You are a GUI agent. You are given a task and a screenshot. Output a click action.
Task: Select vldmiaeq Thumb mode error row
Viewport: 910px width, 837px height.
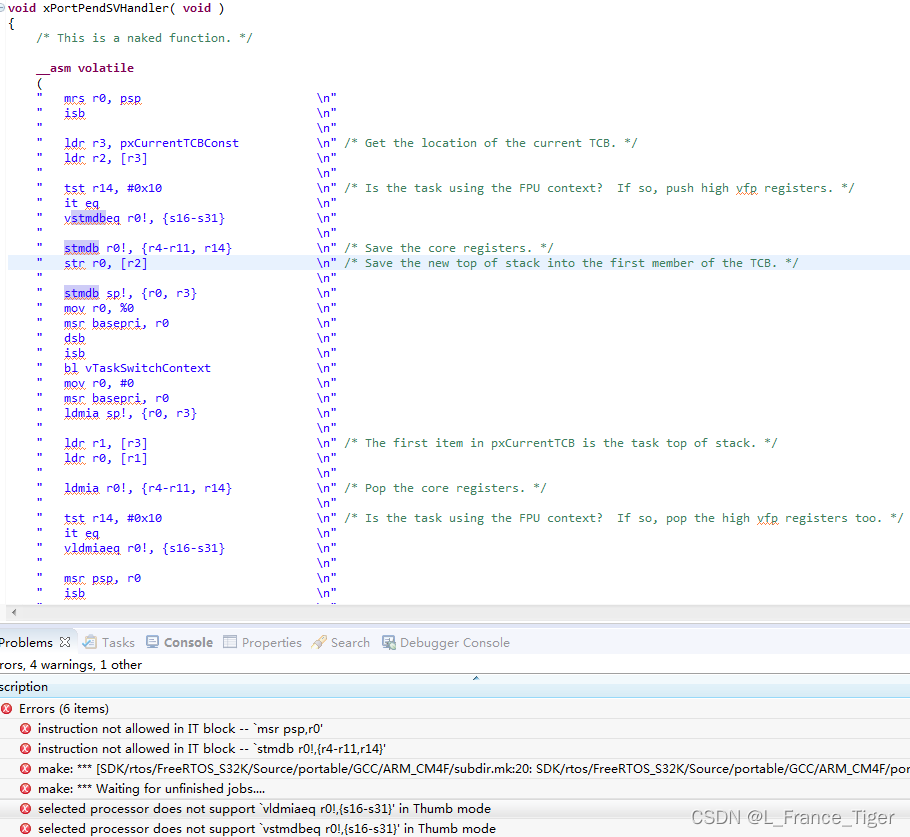pos(455,809)
